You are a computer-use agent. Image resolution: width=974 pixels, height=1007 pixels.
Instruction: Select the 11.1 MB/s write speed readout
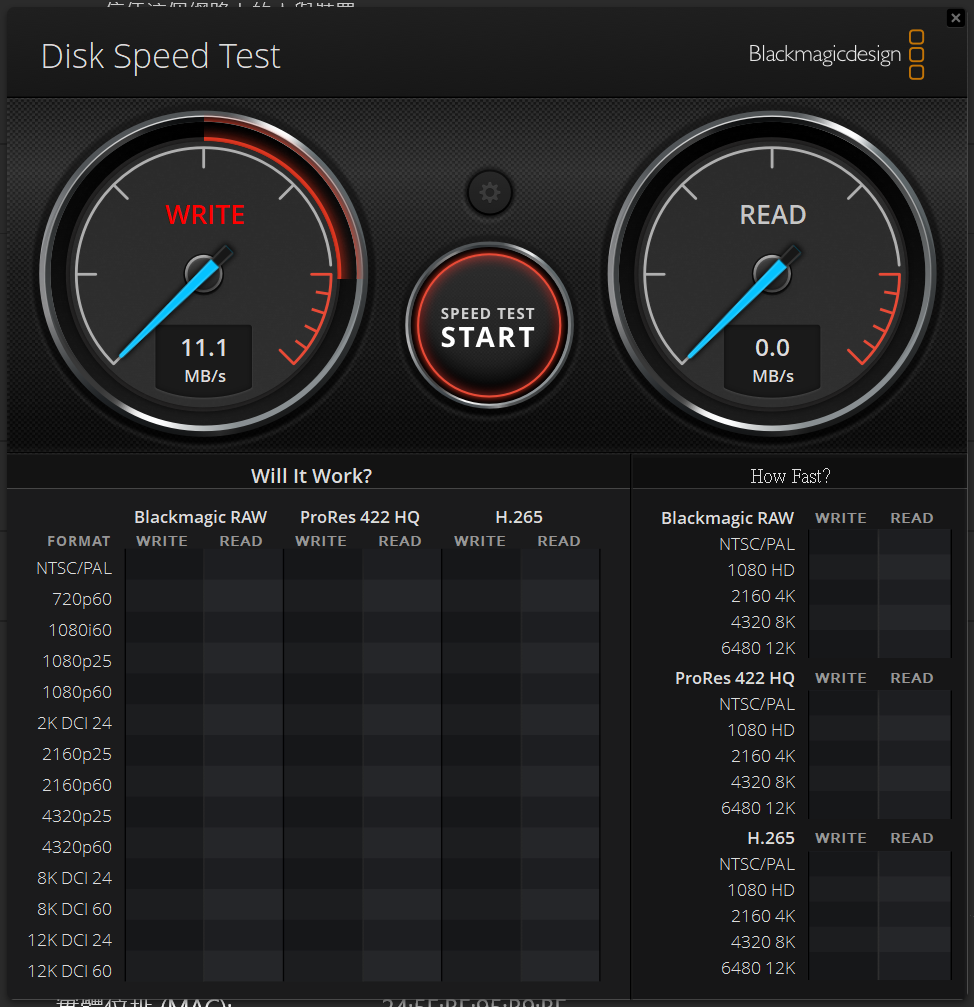(204, 359)
